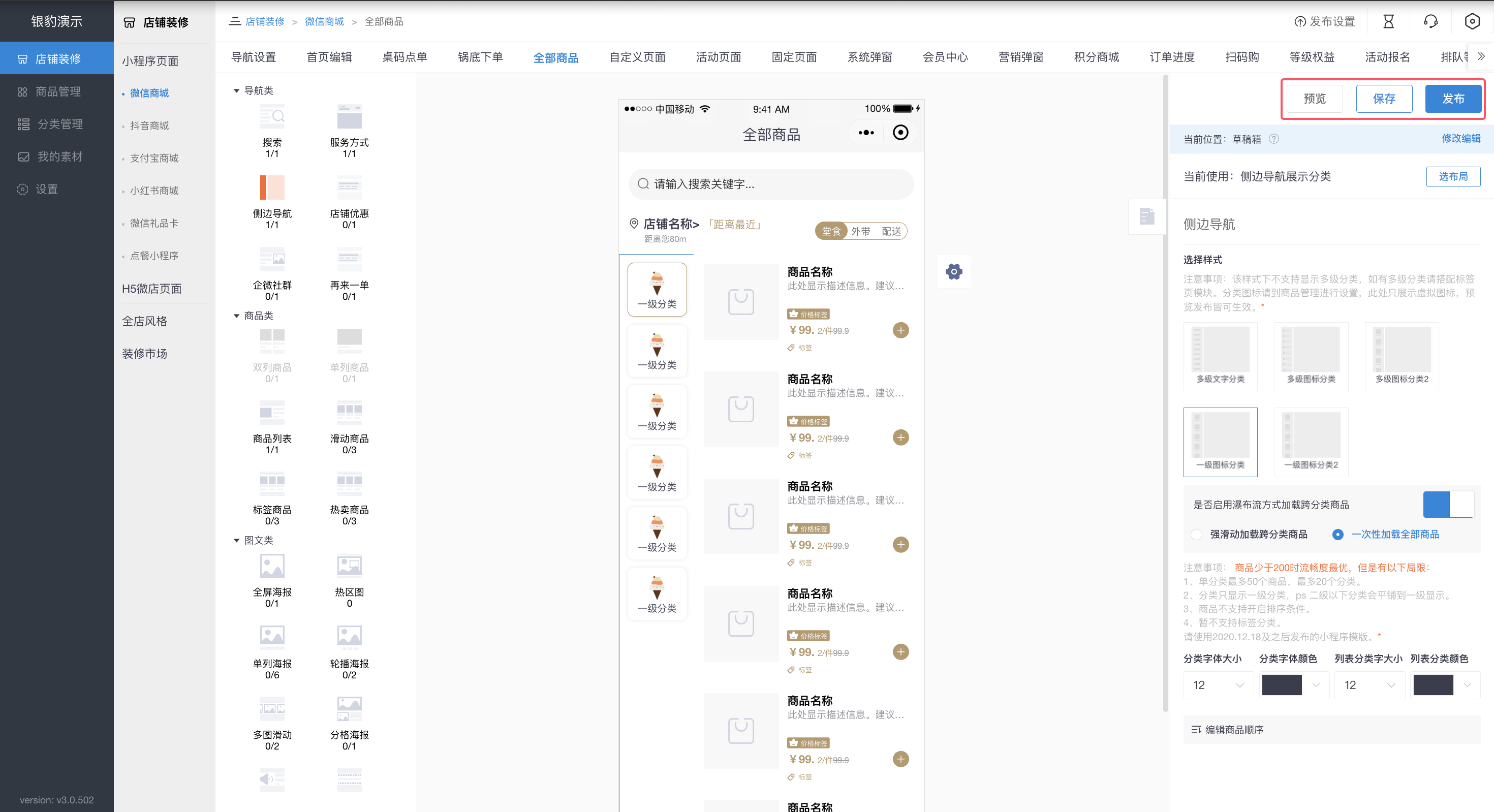Open customer service headset icon

pos(1431,21)
